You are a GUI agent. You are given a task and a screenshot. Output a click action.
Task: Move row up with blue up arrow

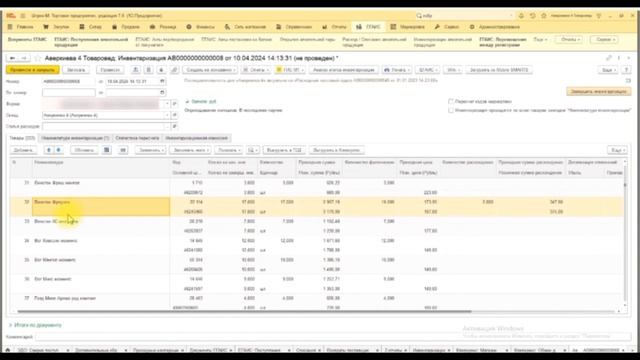49,150
